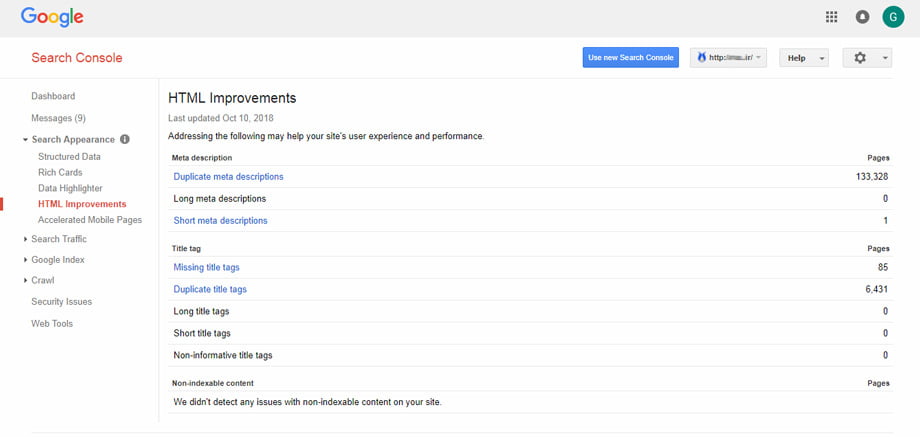
Task: Click the Long meta descriptions row text
Action: [219, 199]
